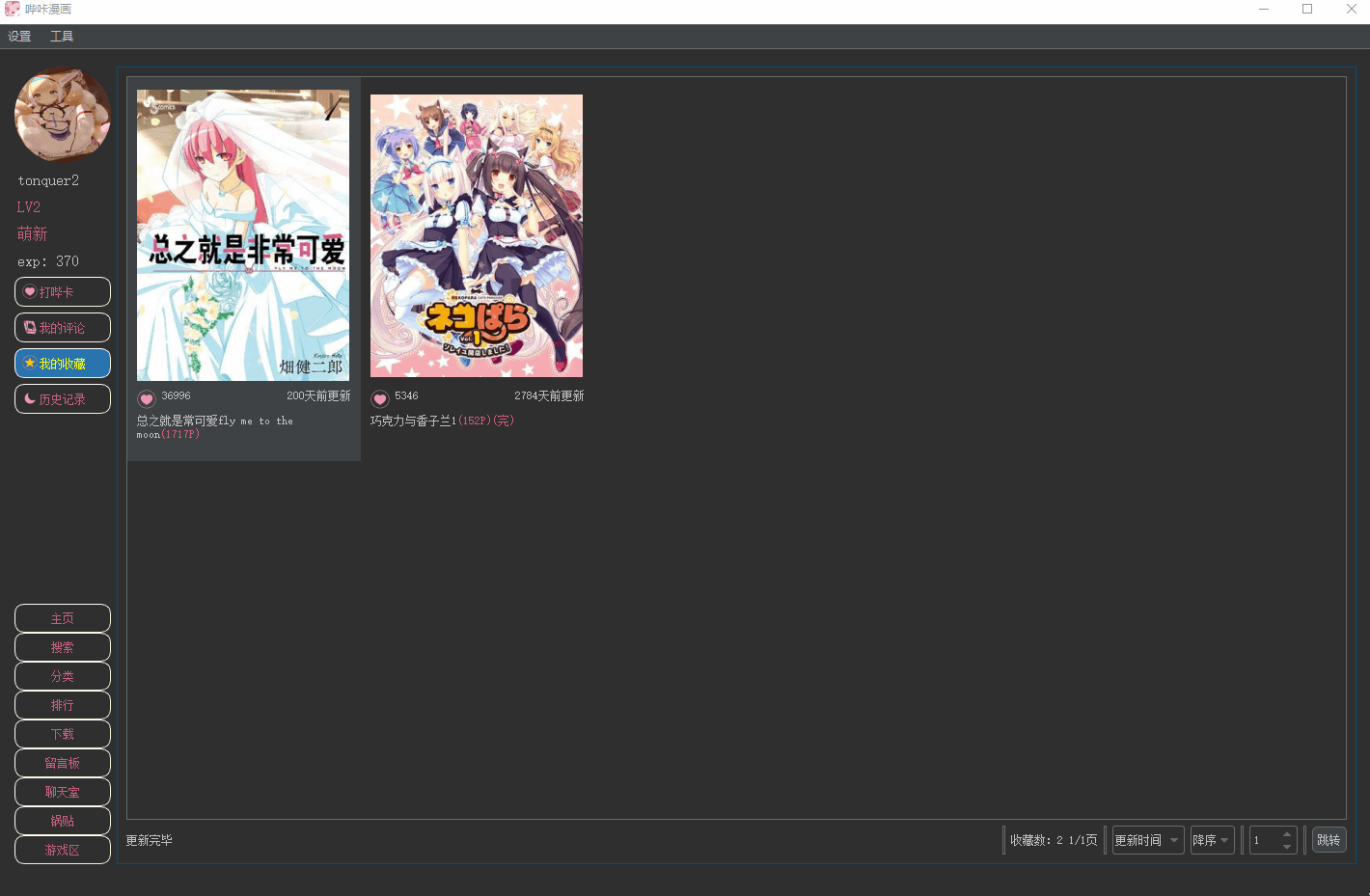Viewport: 1370px width, 896px height.
Task: Open the 锅贴 section
Action: [x=63, y=821]
